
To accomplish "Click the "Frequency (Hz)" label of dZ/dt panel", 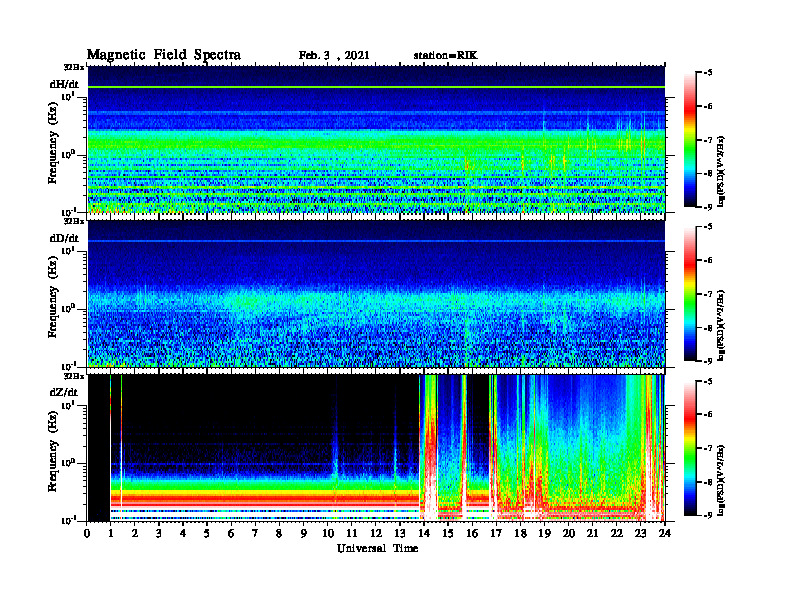I will tap(53, 451).
